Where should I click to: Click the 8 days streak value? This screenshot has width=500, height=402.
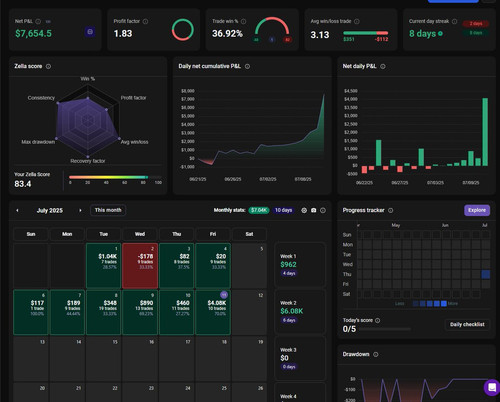[423, 34]
